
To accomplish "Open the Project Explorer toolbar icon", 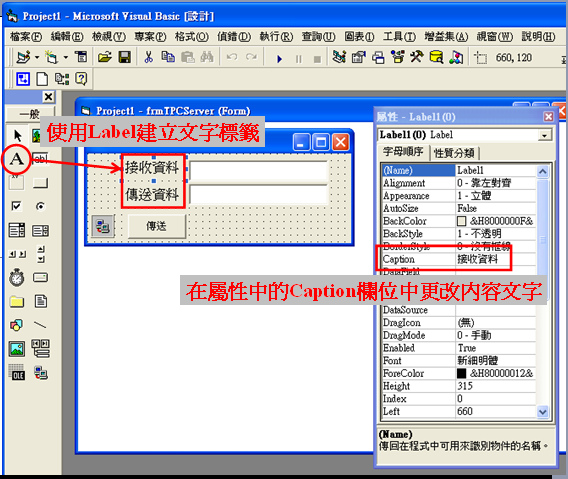I will click(x=339, y=57).
